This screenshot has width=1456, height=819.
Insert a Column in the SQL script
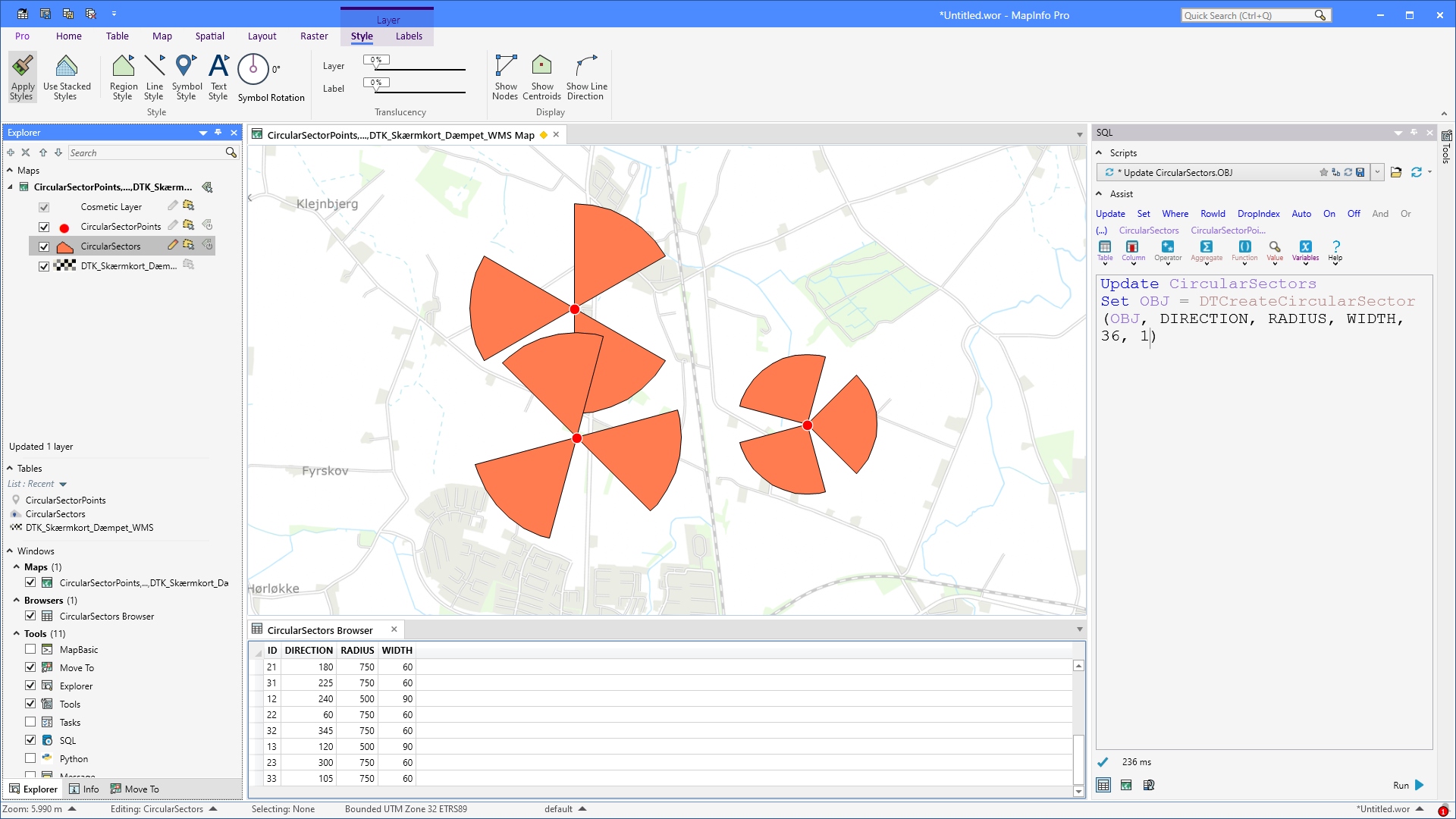point(1133,251)
